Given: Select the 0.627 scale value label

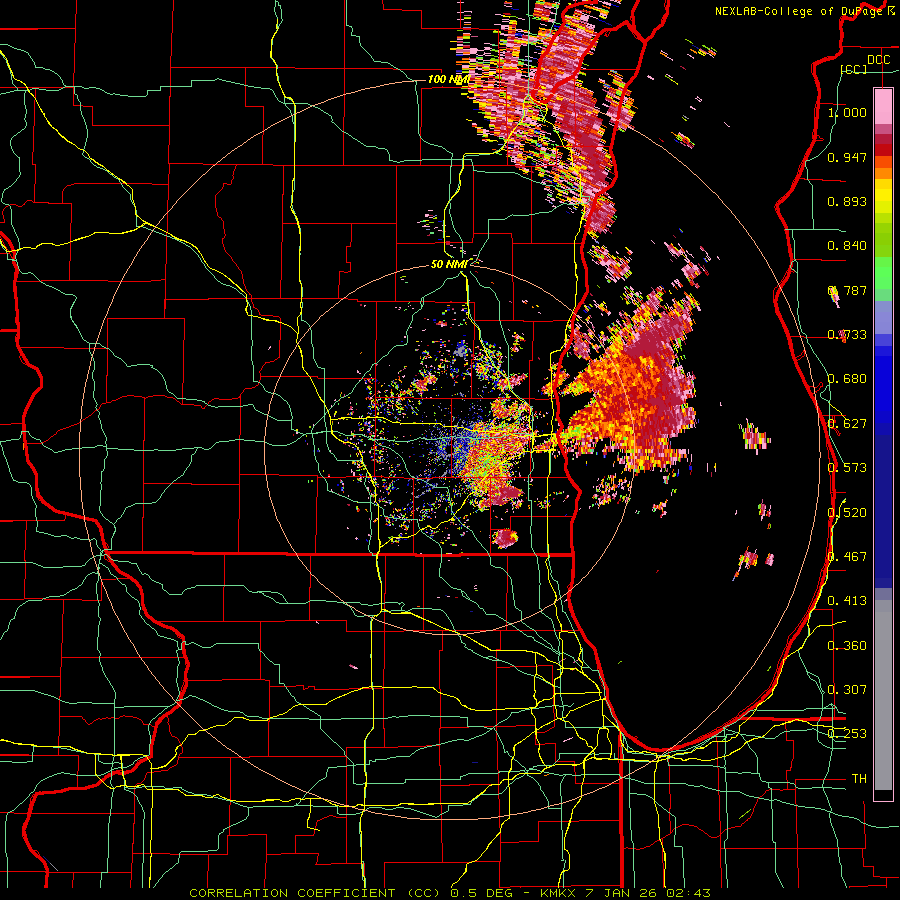Looking at the screenshot, I should click(x=847, y=424).
